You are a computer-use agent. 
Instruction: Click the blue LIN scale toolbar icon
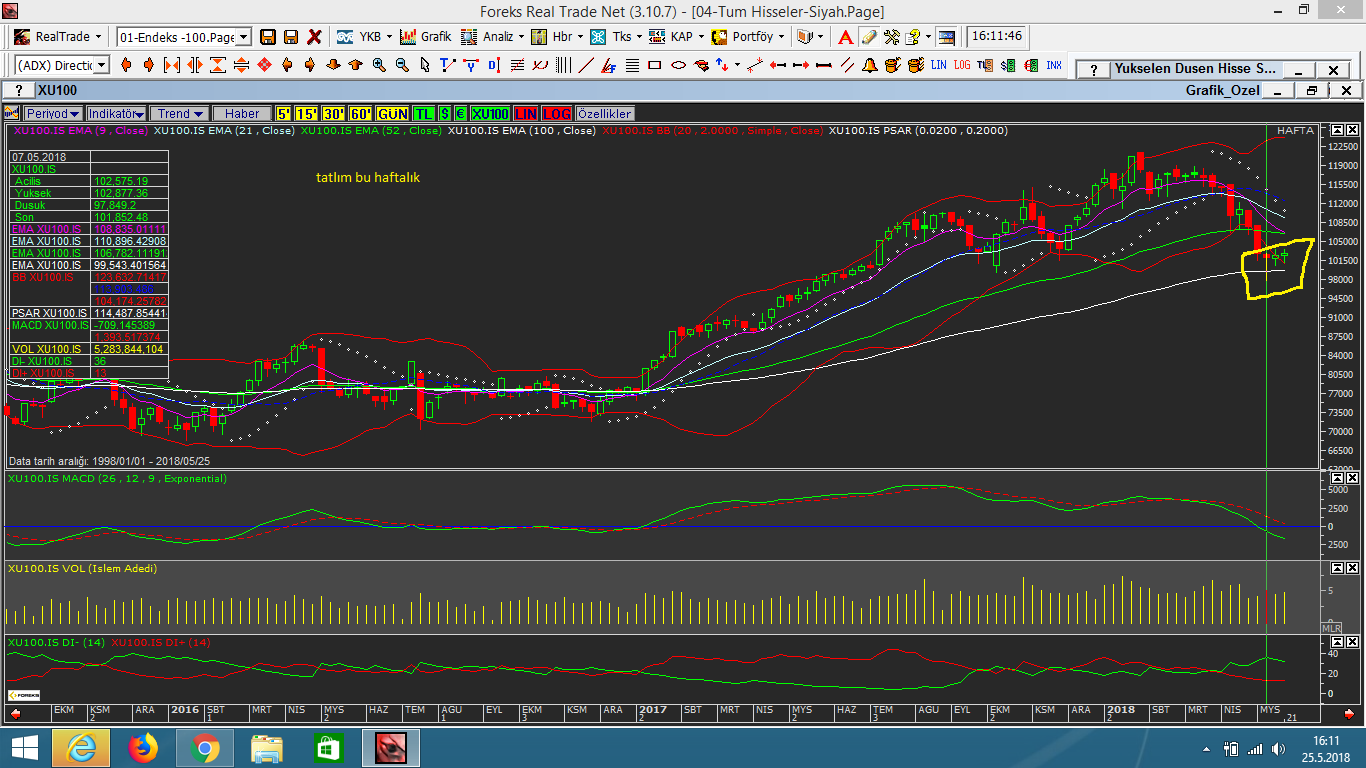(x=938, y=65)
